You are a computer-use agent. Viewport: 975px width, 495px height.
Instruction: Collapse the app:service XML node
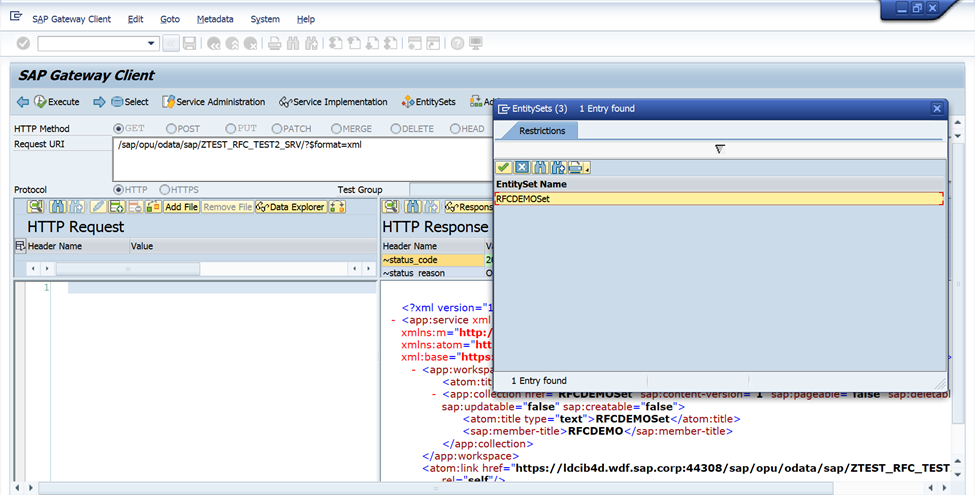pyautogui.click(x=394, y=320)
